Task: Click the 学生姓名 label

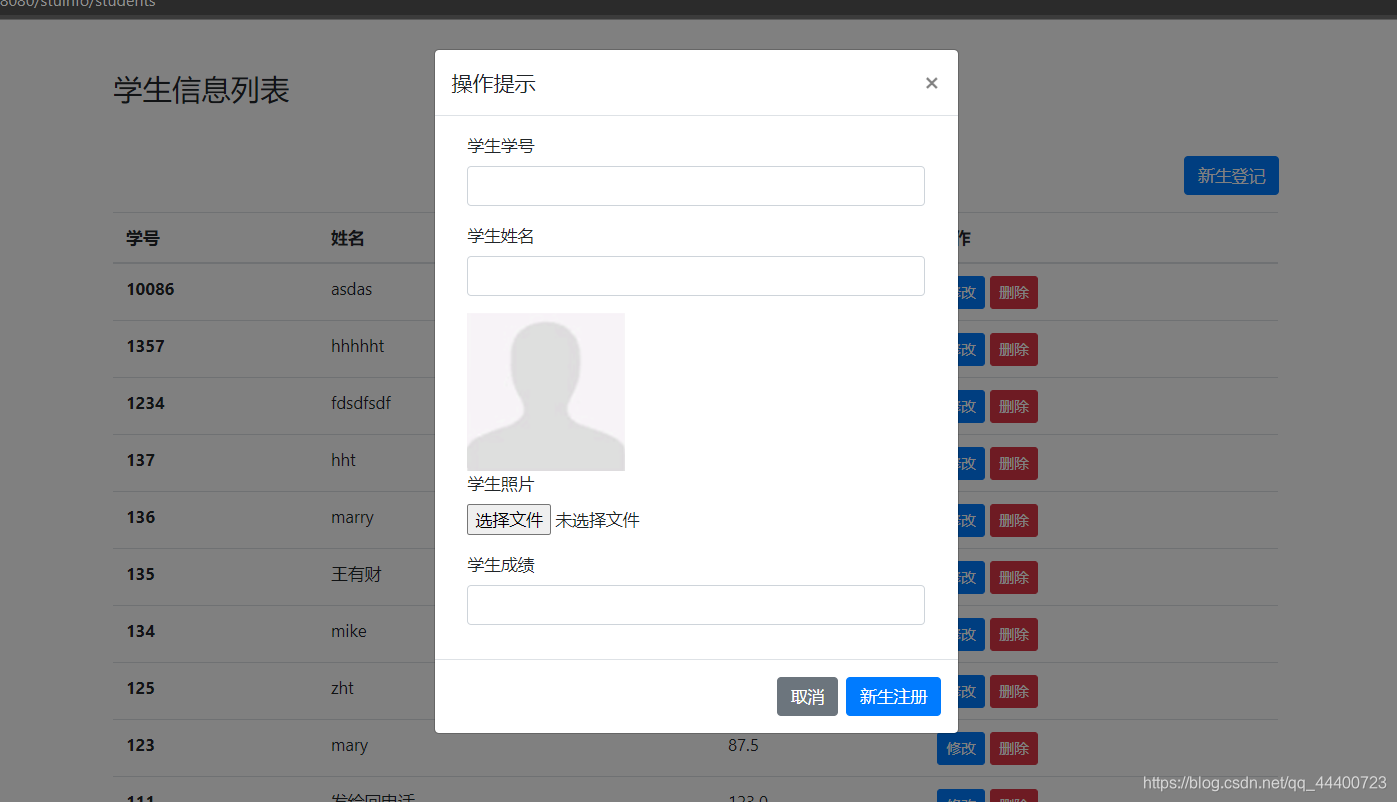Action: 500,236
